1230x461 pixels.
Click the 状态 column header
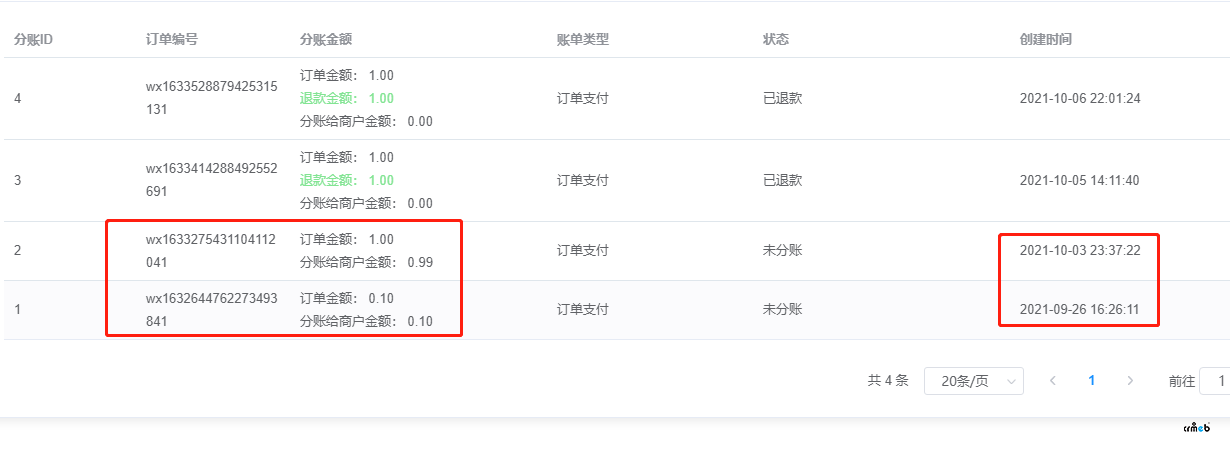776,39
